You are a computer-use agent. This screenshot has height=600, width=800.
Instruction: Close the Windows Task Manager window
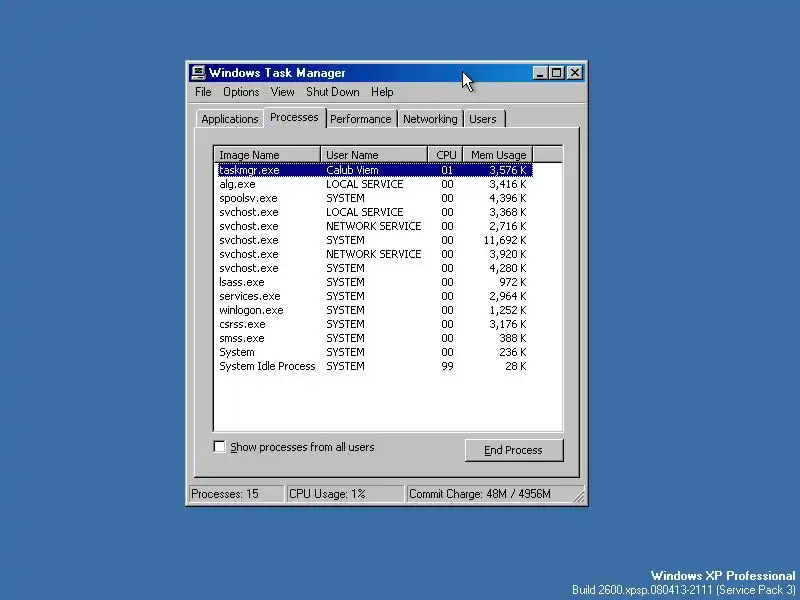pyautogui.click(x=575, y=73)
